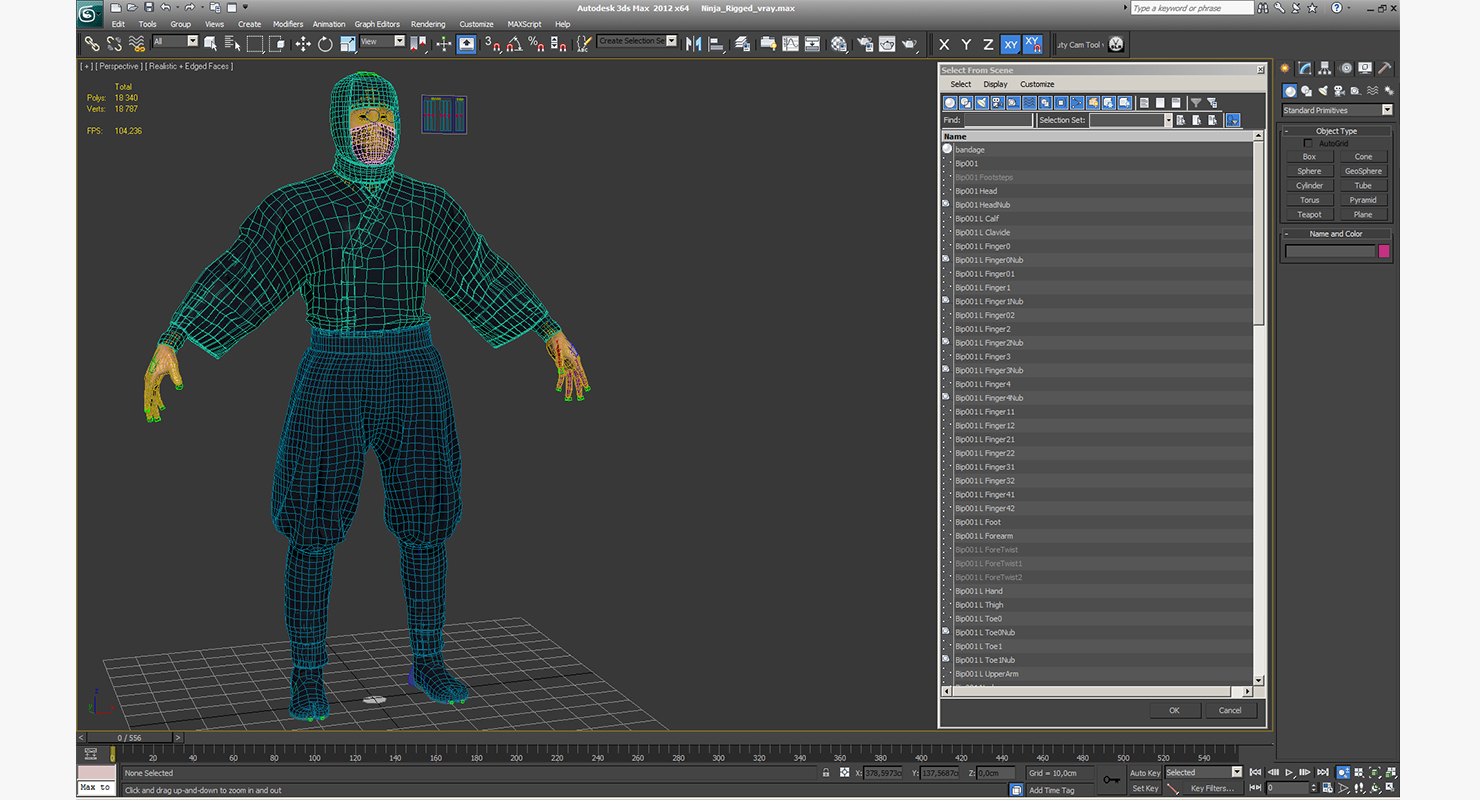Toggle 3D Snaps on the toolbar

point(492,44)
